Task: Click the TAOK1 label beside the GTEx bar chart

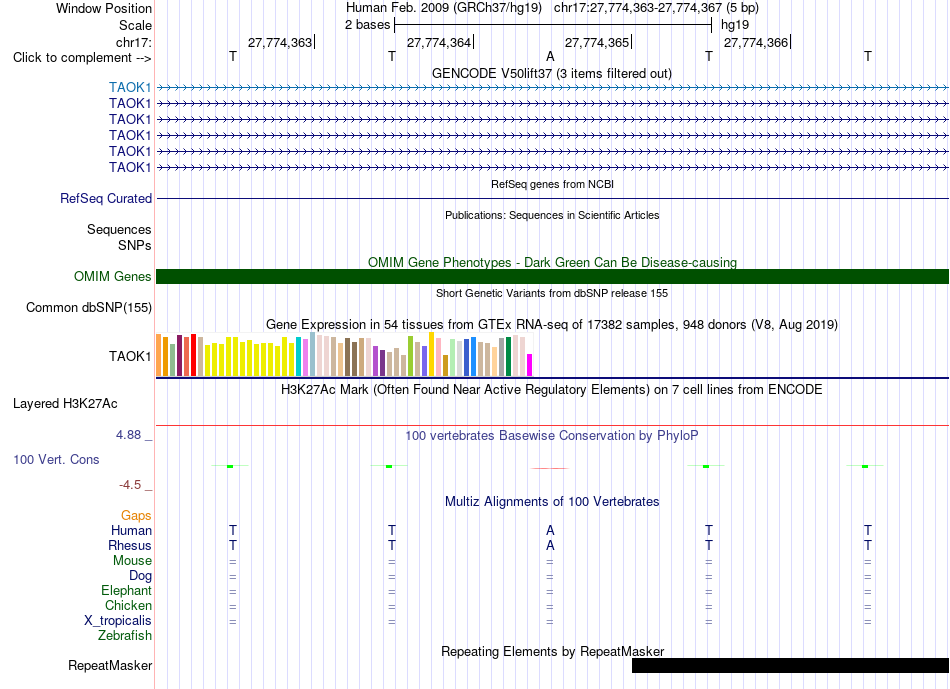Action: 130,356
